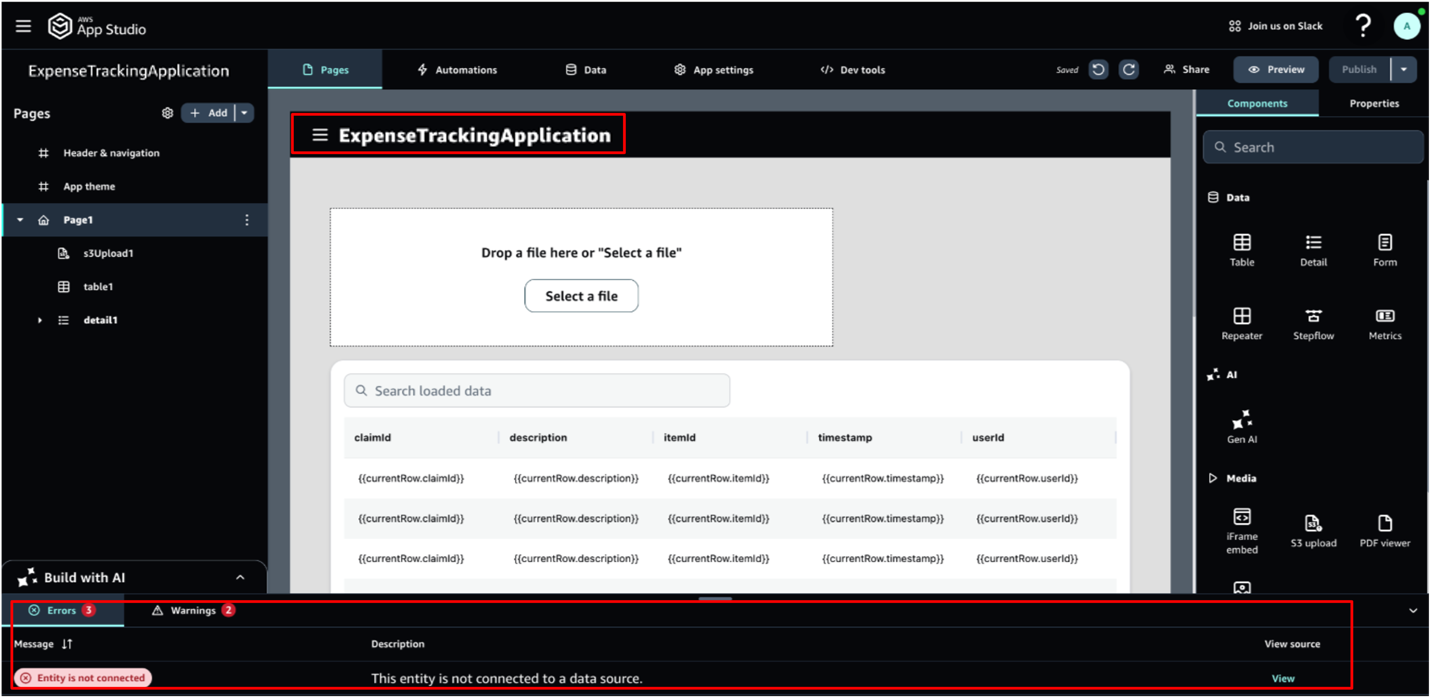Open the Add page dropdown arrow
Image resolution: width=1430 pixels, height=697 pixels.
click(244, 113)
